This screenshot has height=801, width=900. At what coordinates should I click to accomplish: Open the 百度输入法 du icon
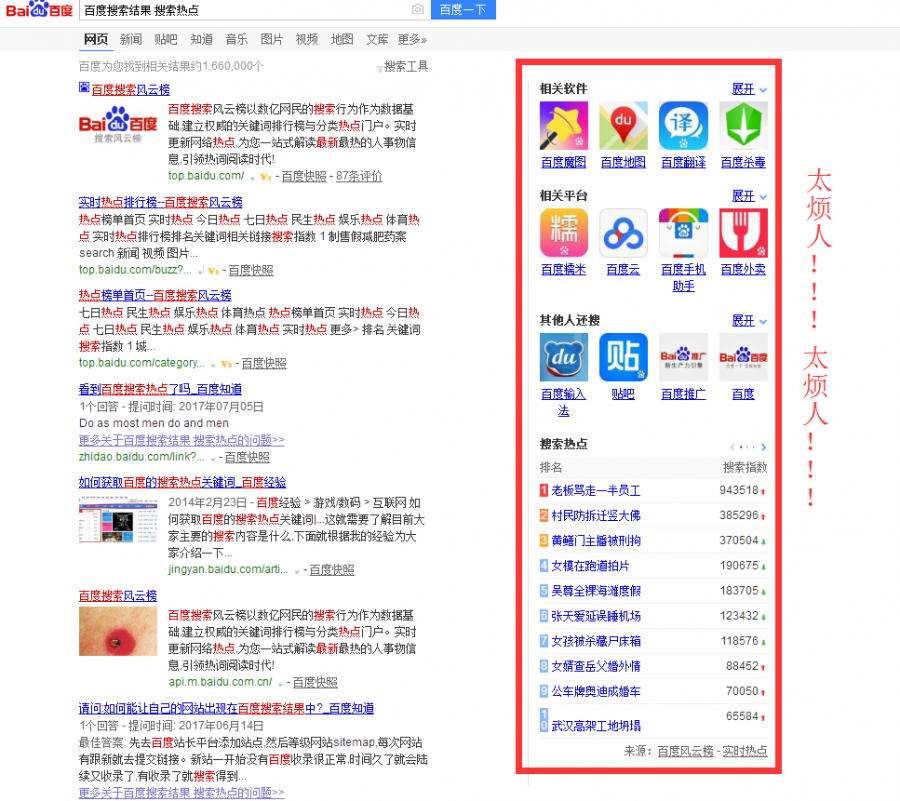click(x=564, y=357)
